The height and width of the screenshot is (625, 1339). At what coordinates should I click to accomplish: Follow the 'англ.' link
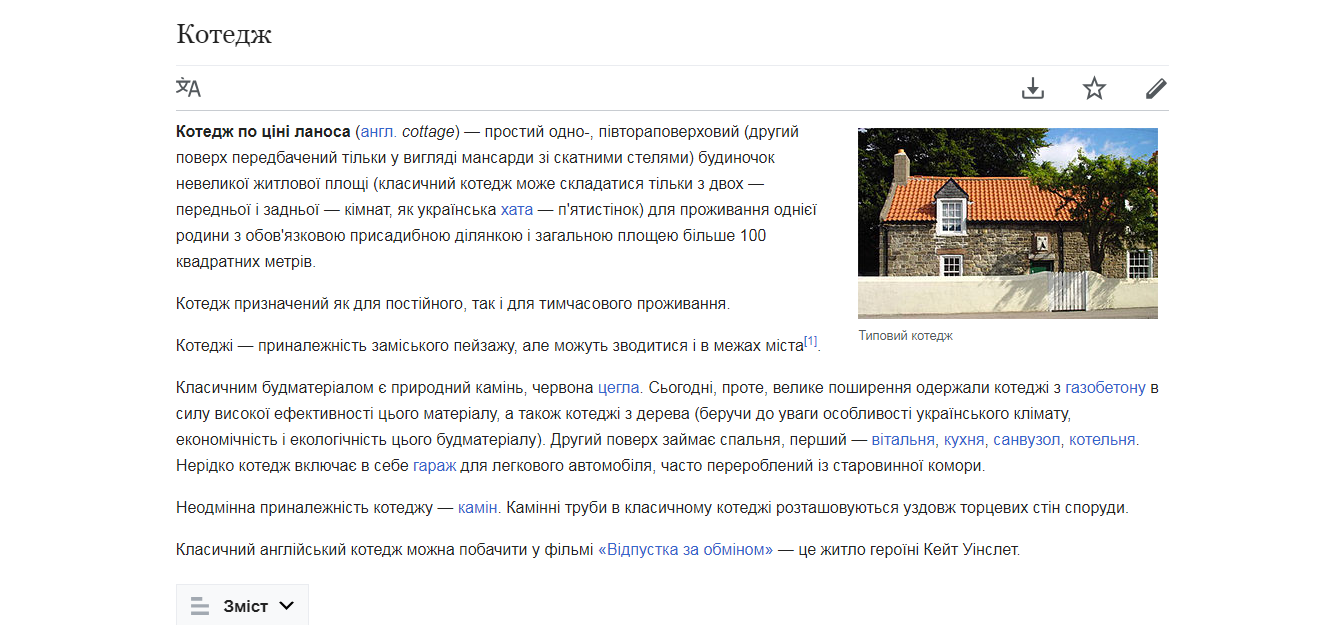coord(377,132)
